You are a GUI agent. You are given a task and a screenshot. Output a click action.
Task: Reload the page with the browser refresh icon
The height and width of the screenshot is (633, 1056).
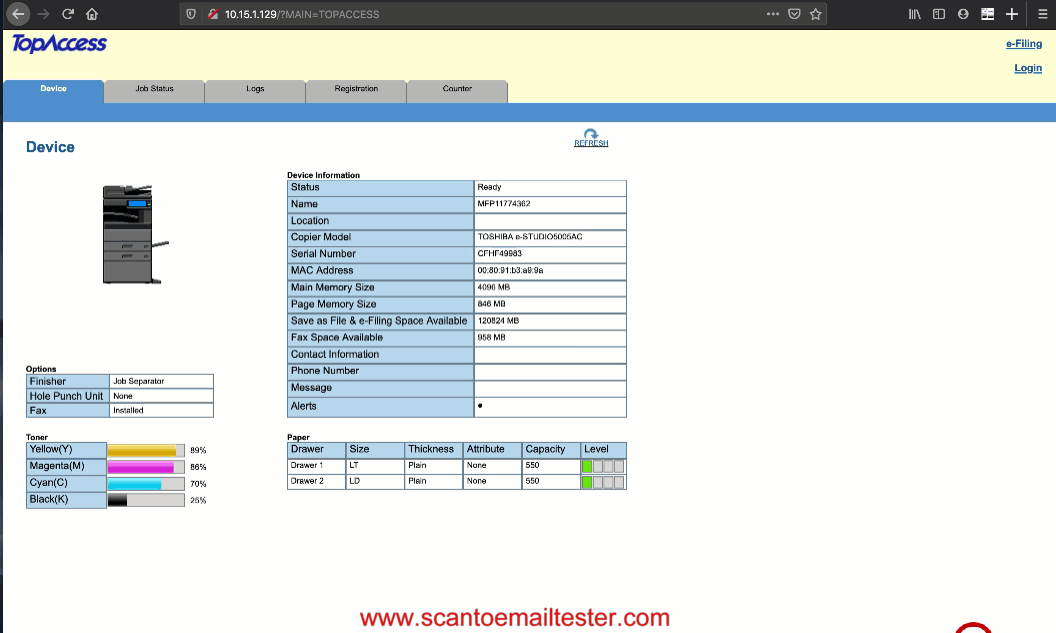coord(68,14)
